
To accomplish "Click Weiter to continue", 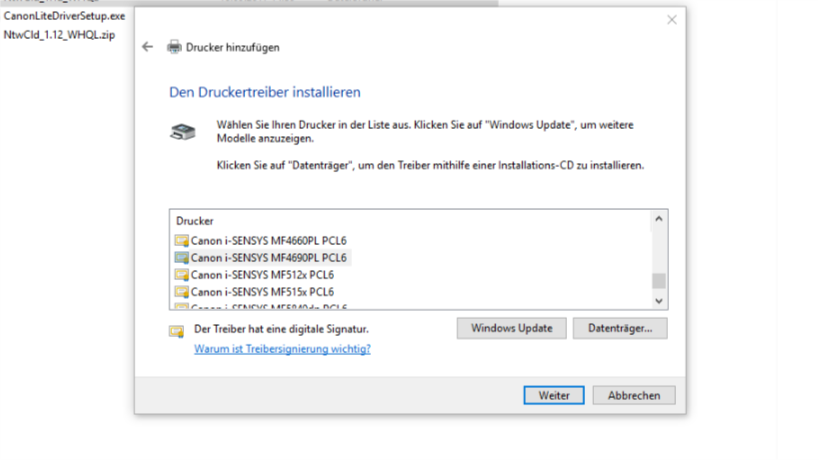I will click(554, 395).
